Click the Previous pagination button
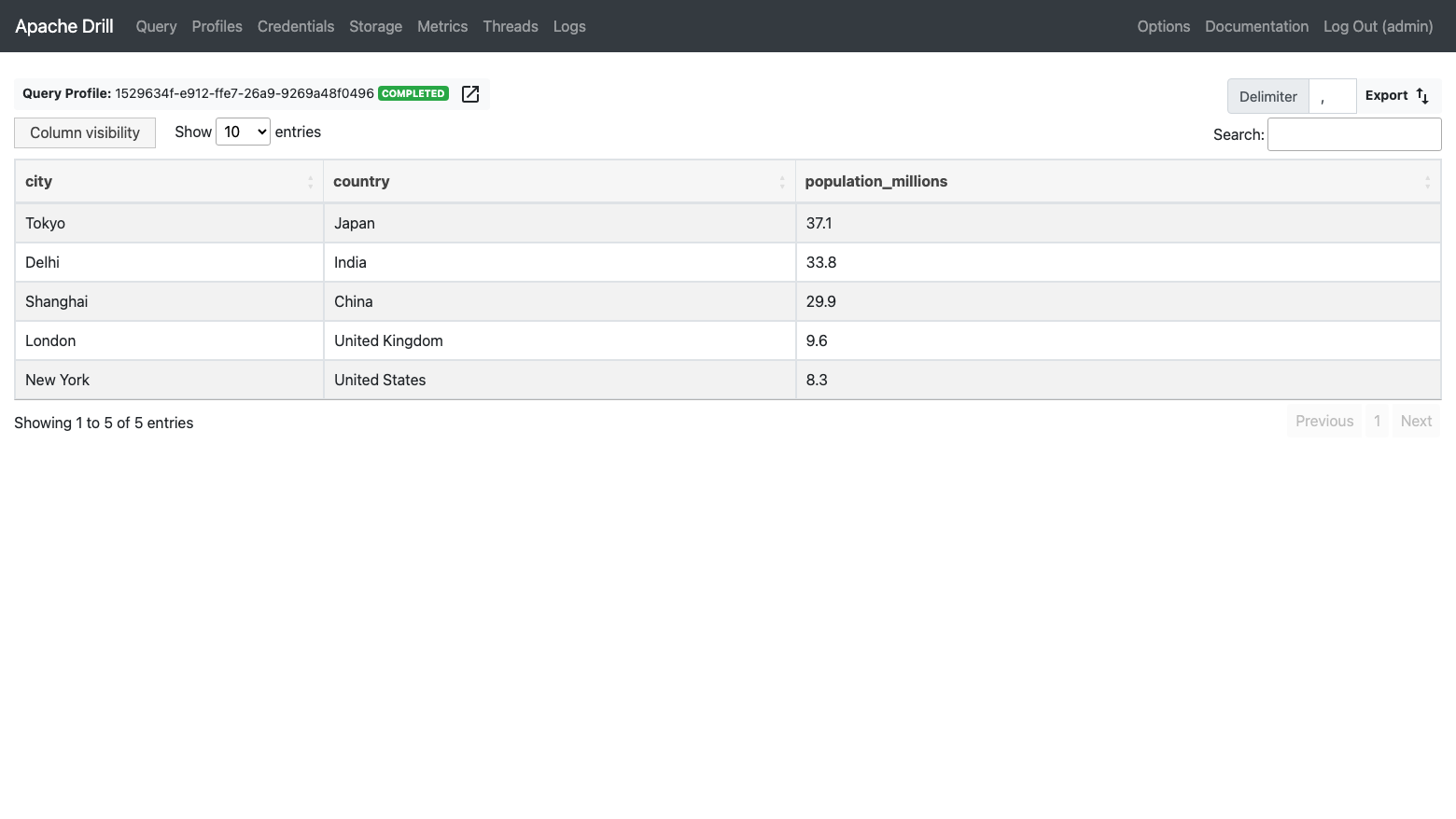 (1324, 421)
